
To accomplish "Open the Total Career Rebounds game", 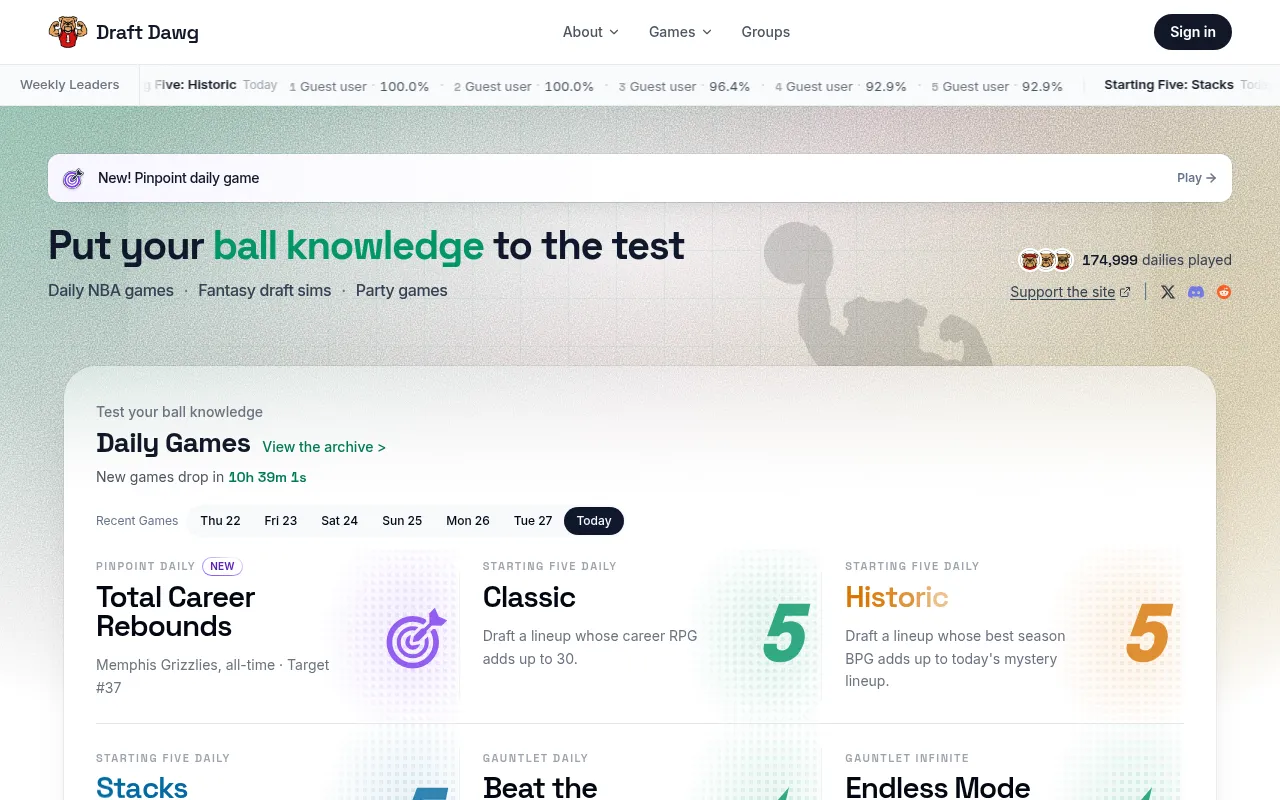I will click(176, 612).
